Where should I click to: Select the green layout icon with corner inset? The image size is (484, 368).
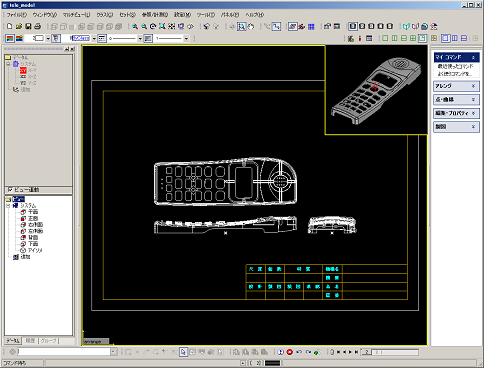[x=422, y=38]
